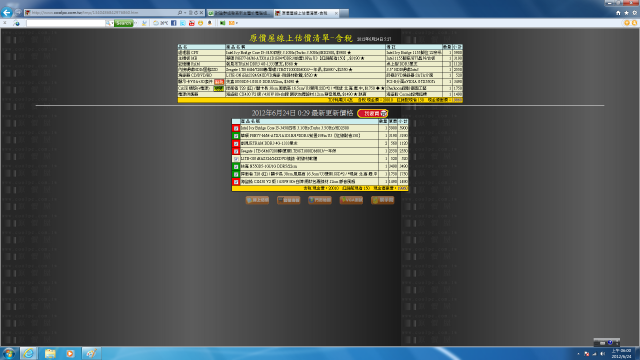Open Favorites star icon in browser

point(626,13)
